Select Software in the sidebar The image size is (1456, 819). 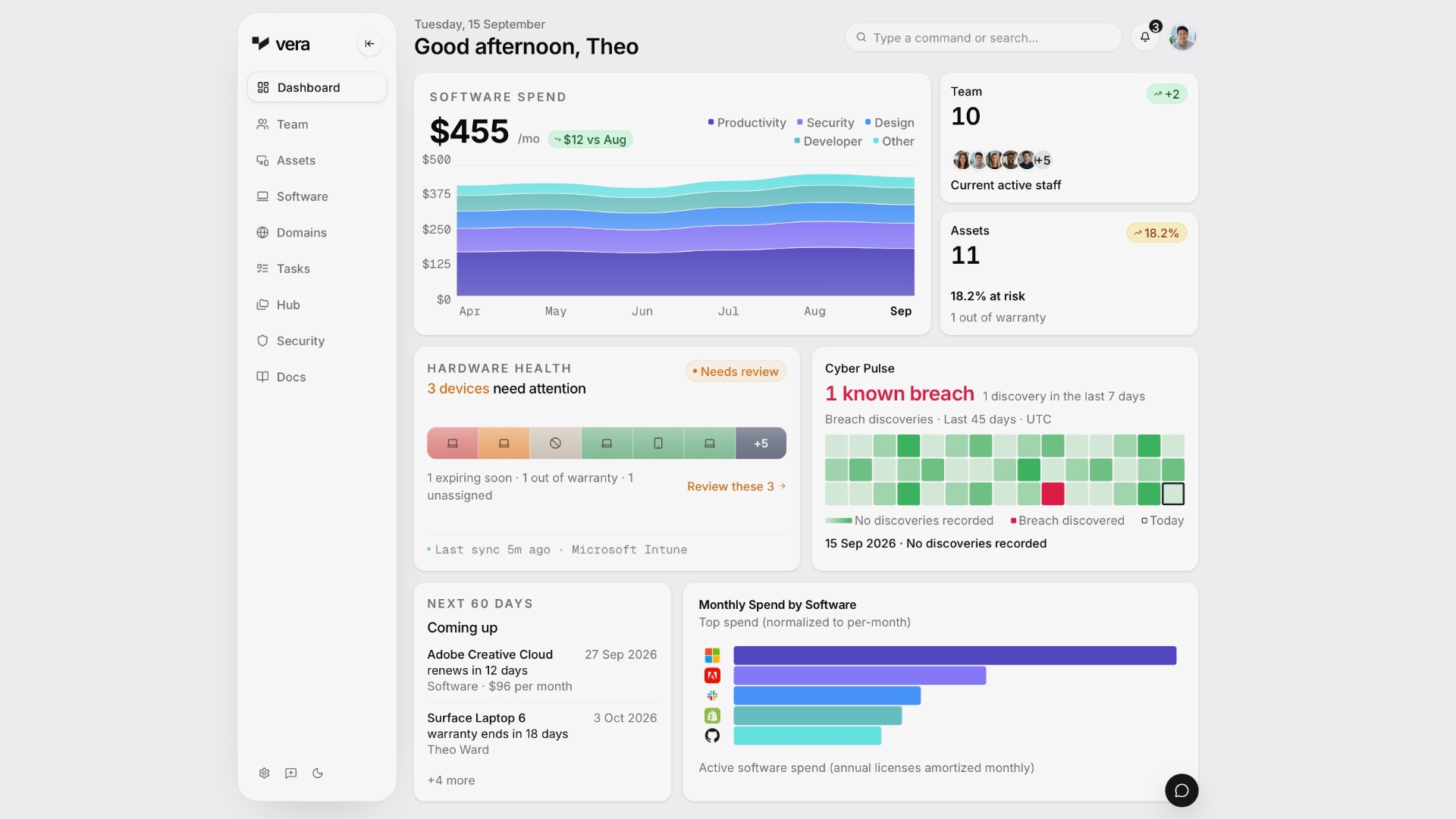[x=317, y=196]
